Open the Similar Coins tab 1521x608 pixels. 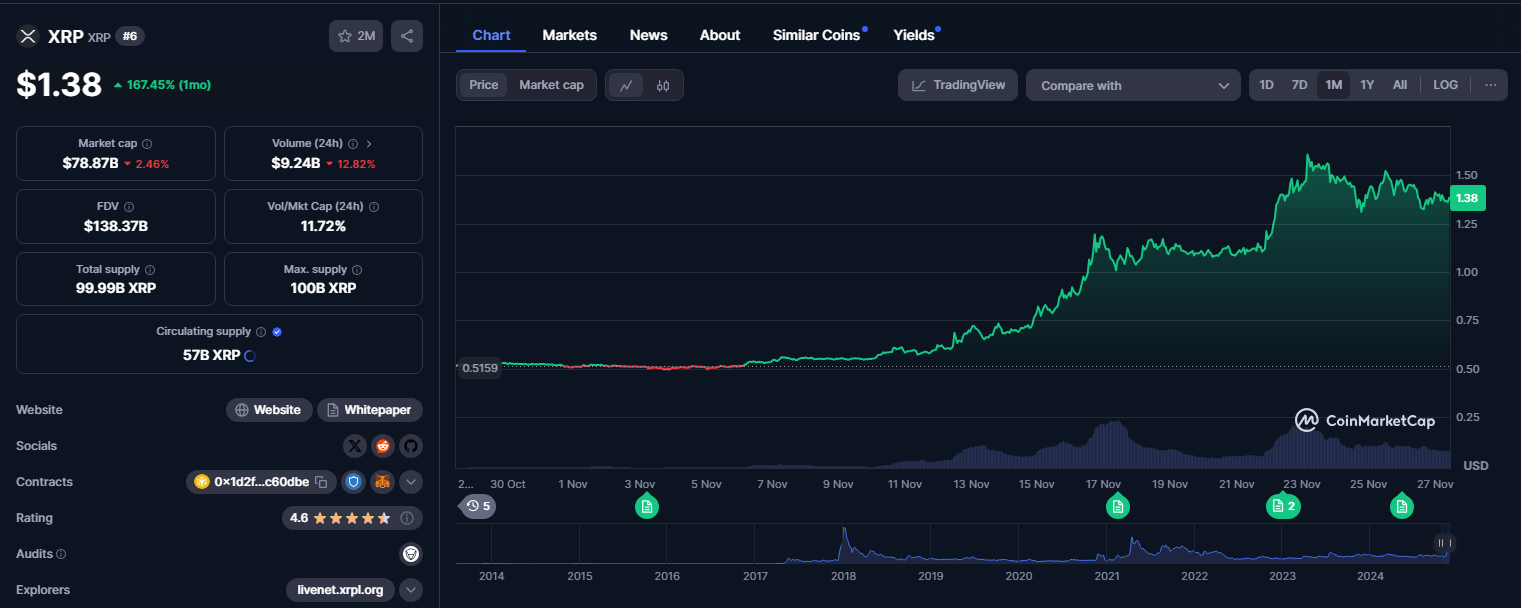click(816, 35)
